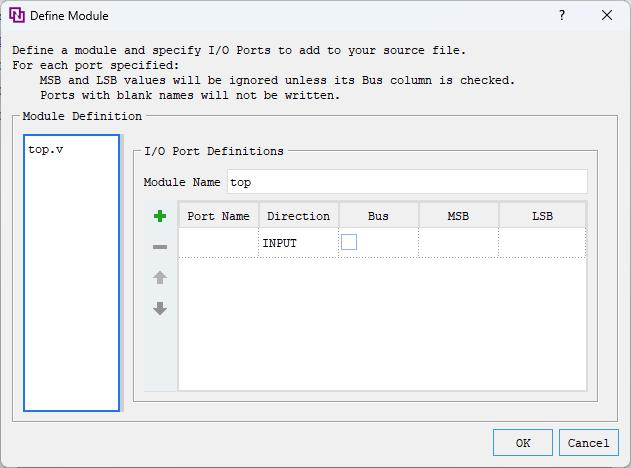The image size is (631, 468).
Task: Click the LSB column header
Action: (x=542, y=216)
